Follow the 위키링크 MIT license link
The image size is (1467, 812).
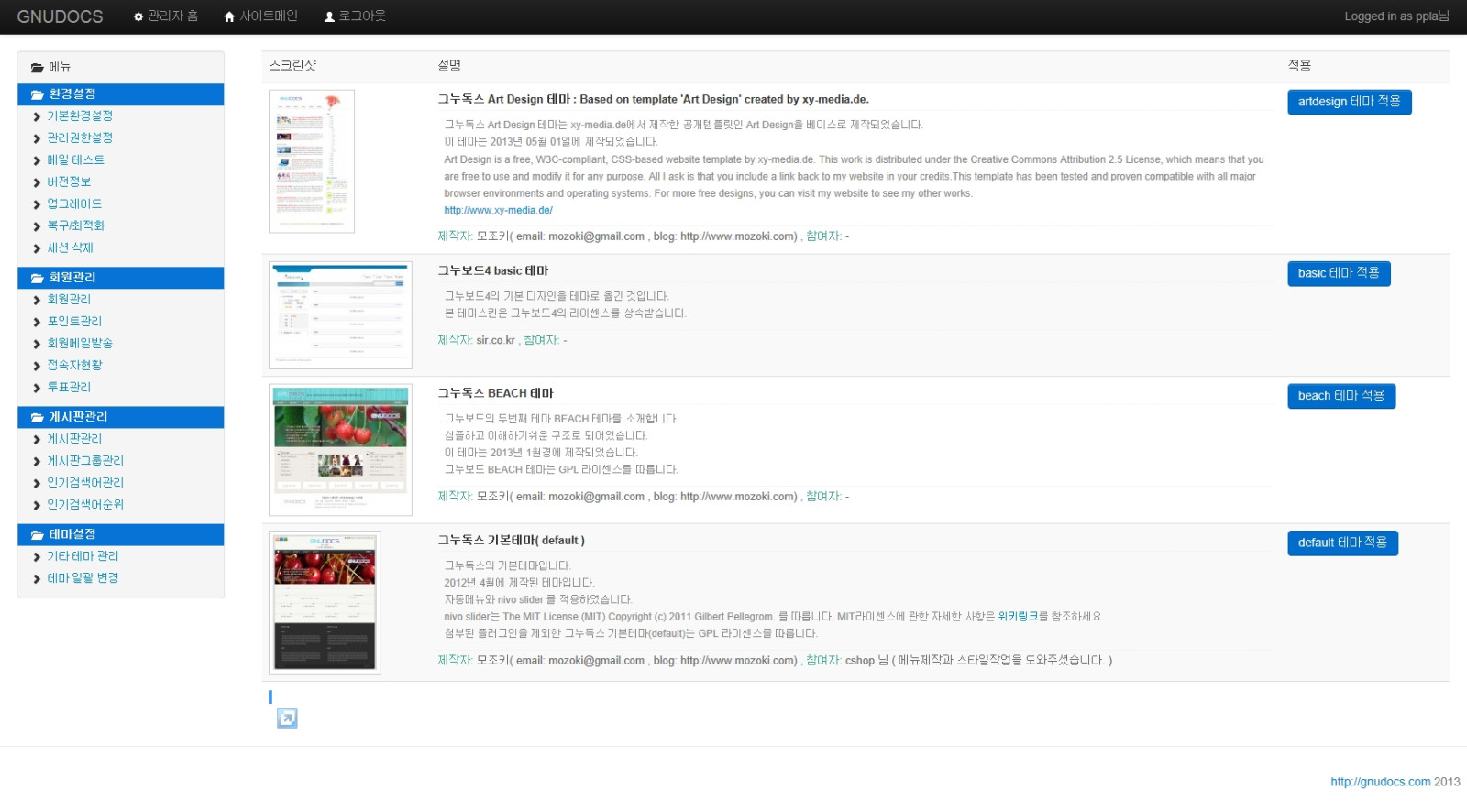pyautogui.click(x=1018, y=616)
